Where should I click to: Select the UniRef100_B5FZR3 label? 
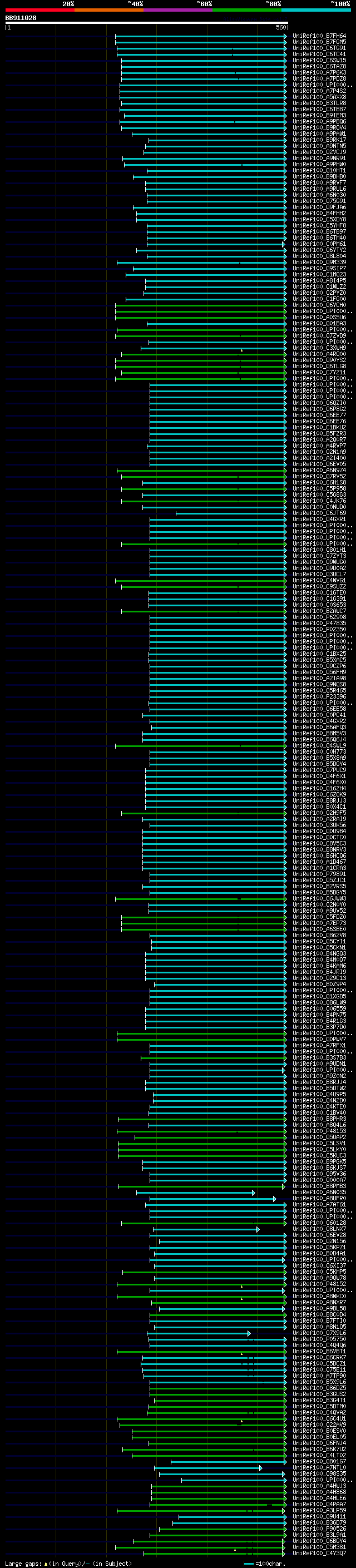[319, 433]
